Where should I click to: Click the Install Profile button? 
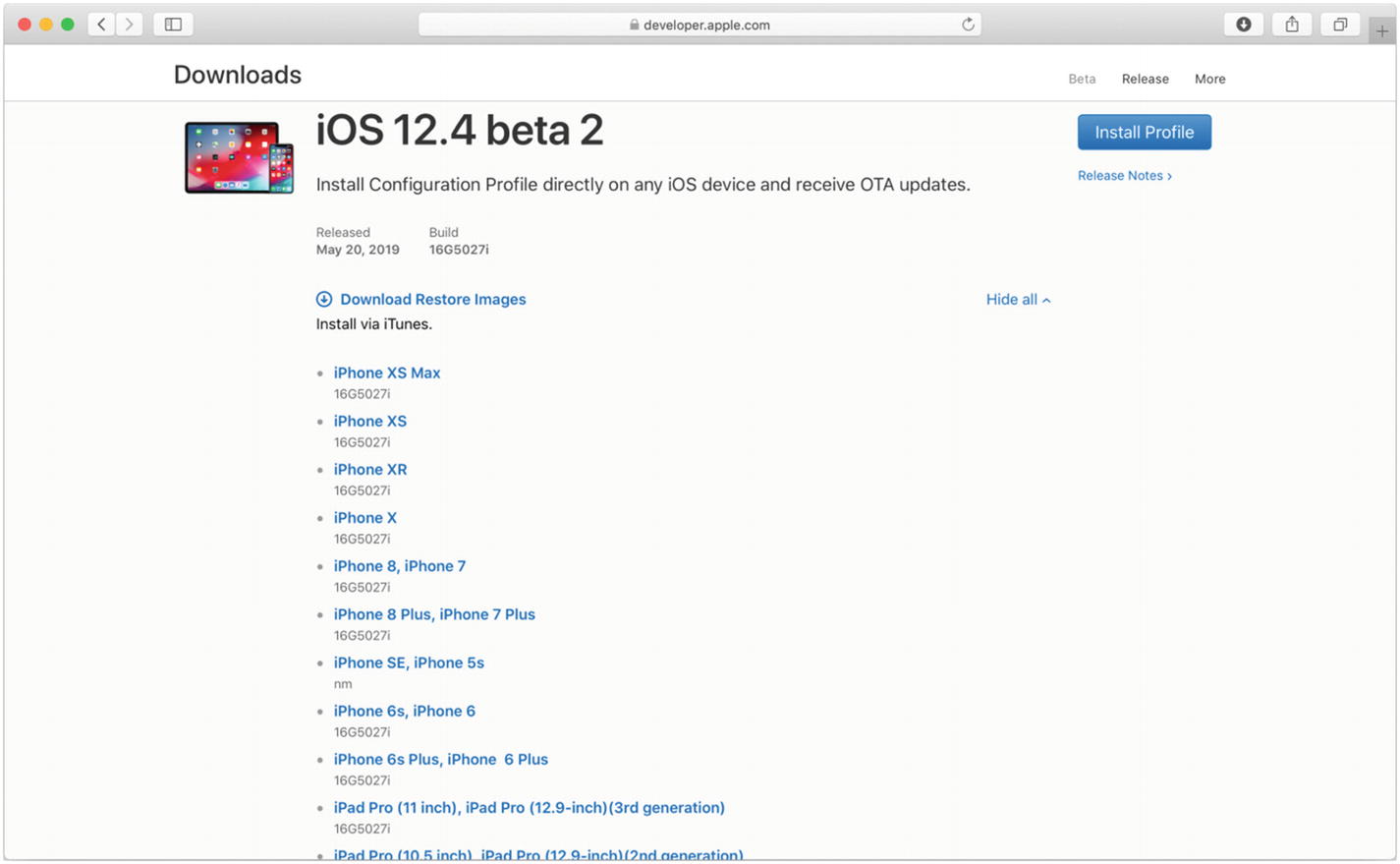[1145, 133]
